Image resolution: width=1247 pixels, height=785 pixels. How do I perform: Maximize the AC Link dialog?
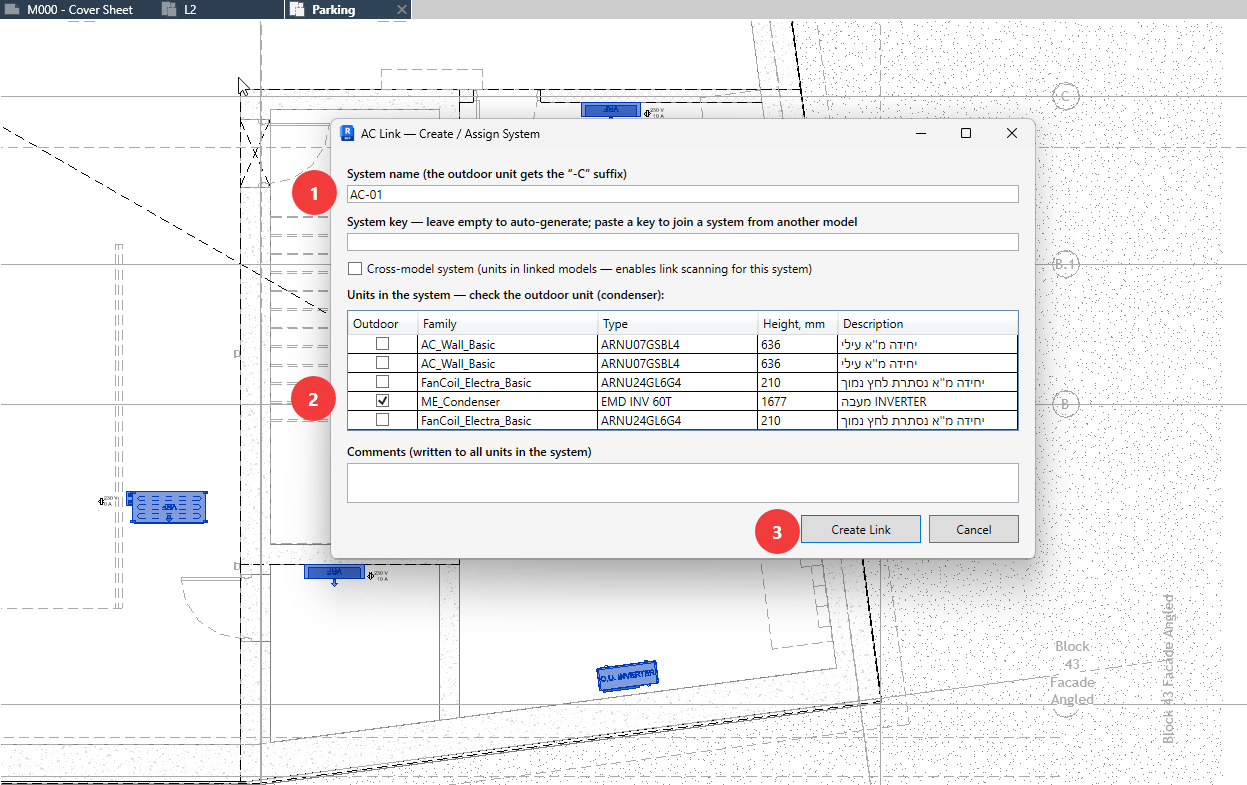tap(966, 133)
